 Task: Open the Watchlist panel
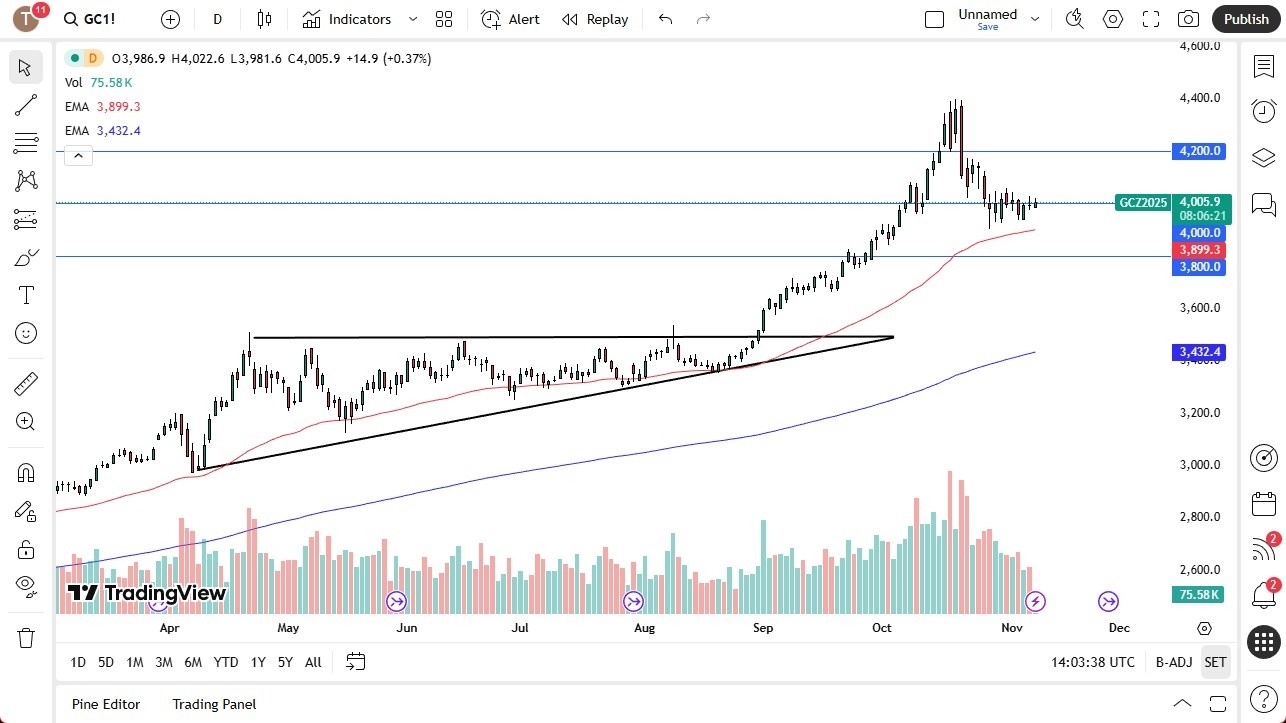coord(1263,66)
